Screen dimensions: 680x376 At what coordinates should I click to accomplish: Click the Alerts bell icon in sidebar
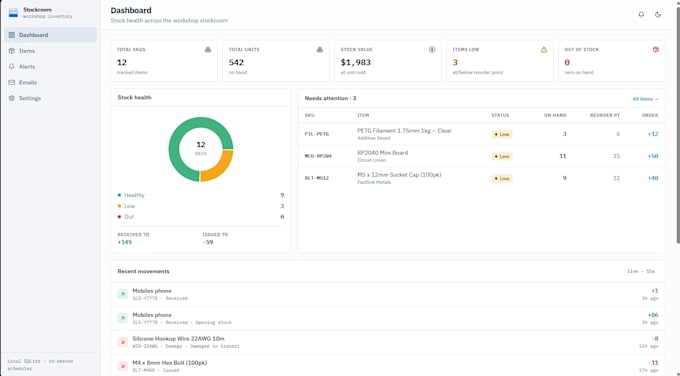[12, 66]
